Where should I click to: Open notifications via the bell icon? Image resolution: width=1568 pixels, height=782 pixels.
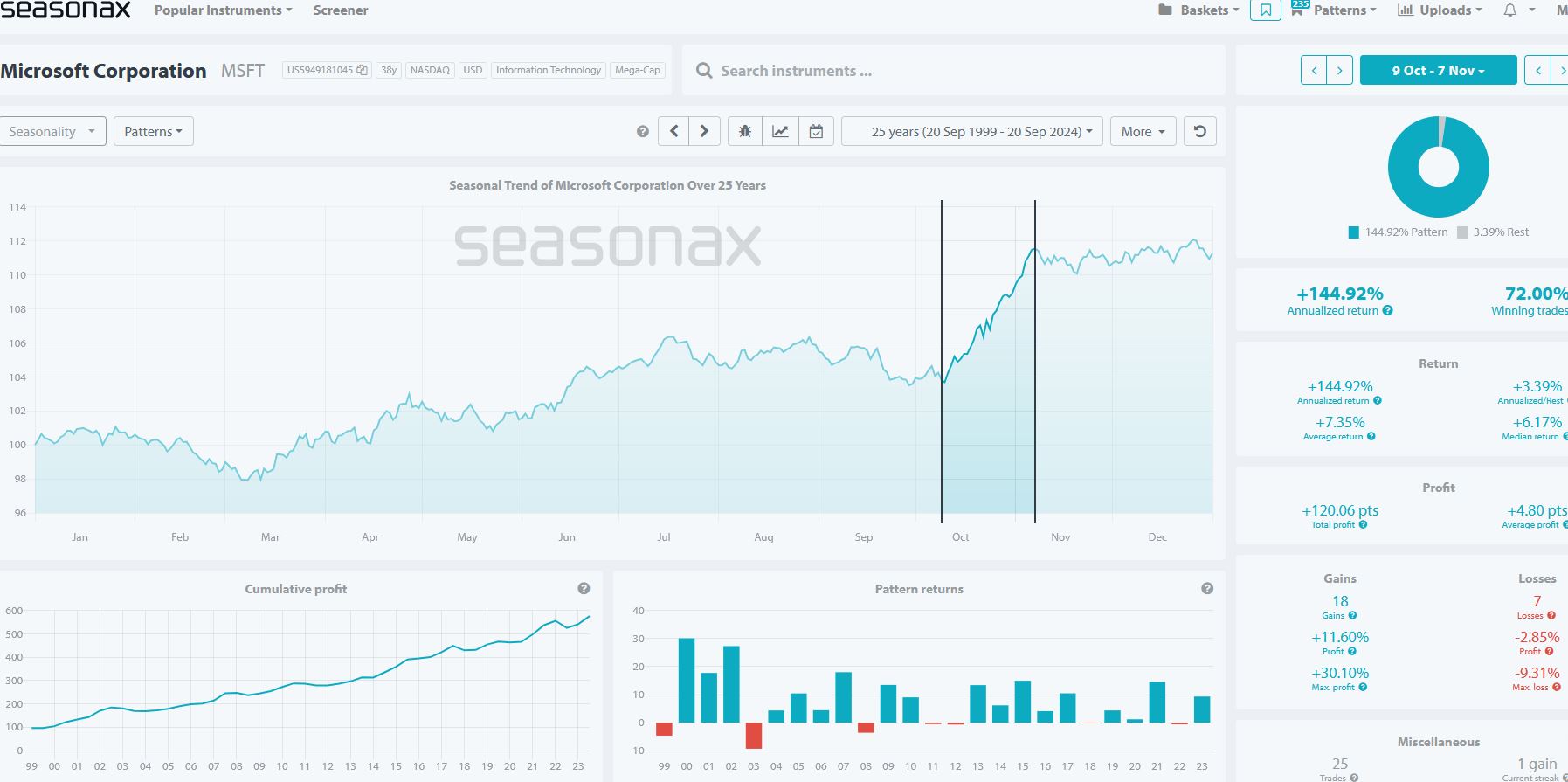pos(1509,10)
